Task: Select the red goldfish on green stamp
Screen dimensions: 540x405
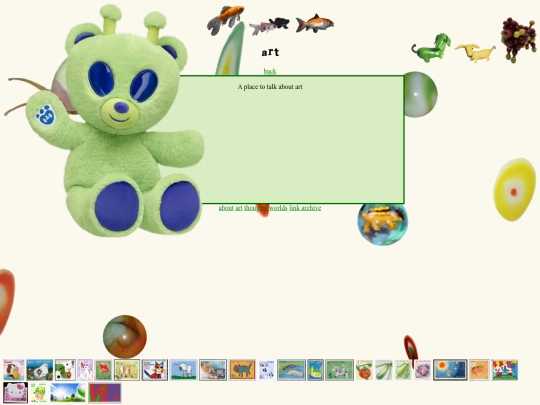Action: pos(104,370)
